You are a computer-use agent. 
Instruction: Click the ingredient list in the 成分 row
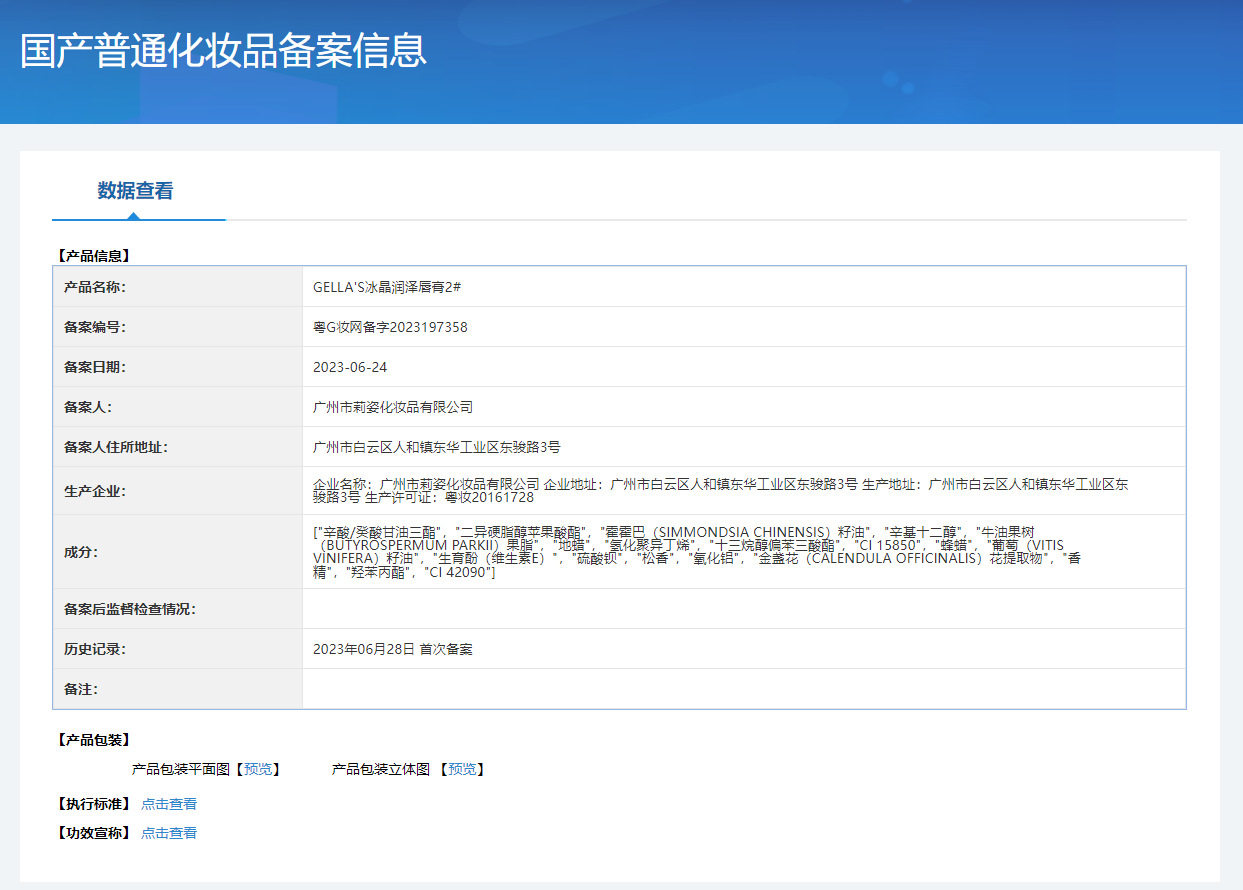(697, 552)
